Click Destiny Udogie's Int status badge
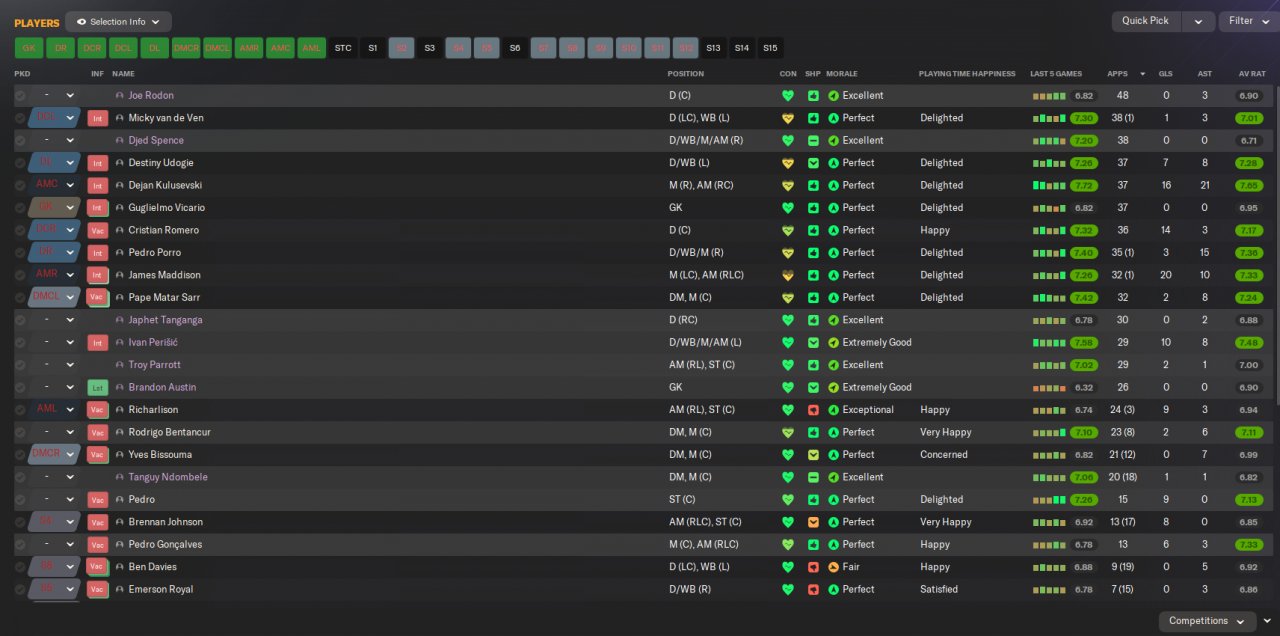This screenshot has width=1280, height=636. 97,163
